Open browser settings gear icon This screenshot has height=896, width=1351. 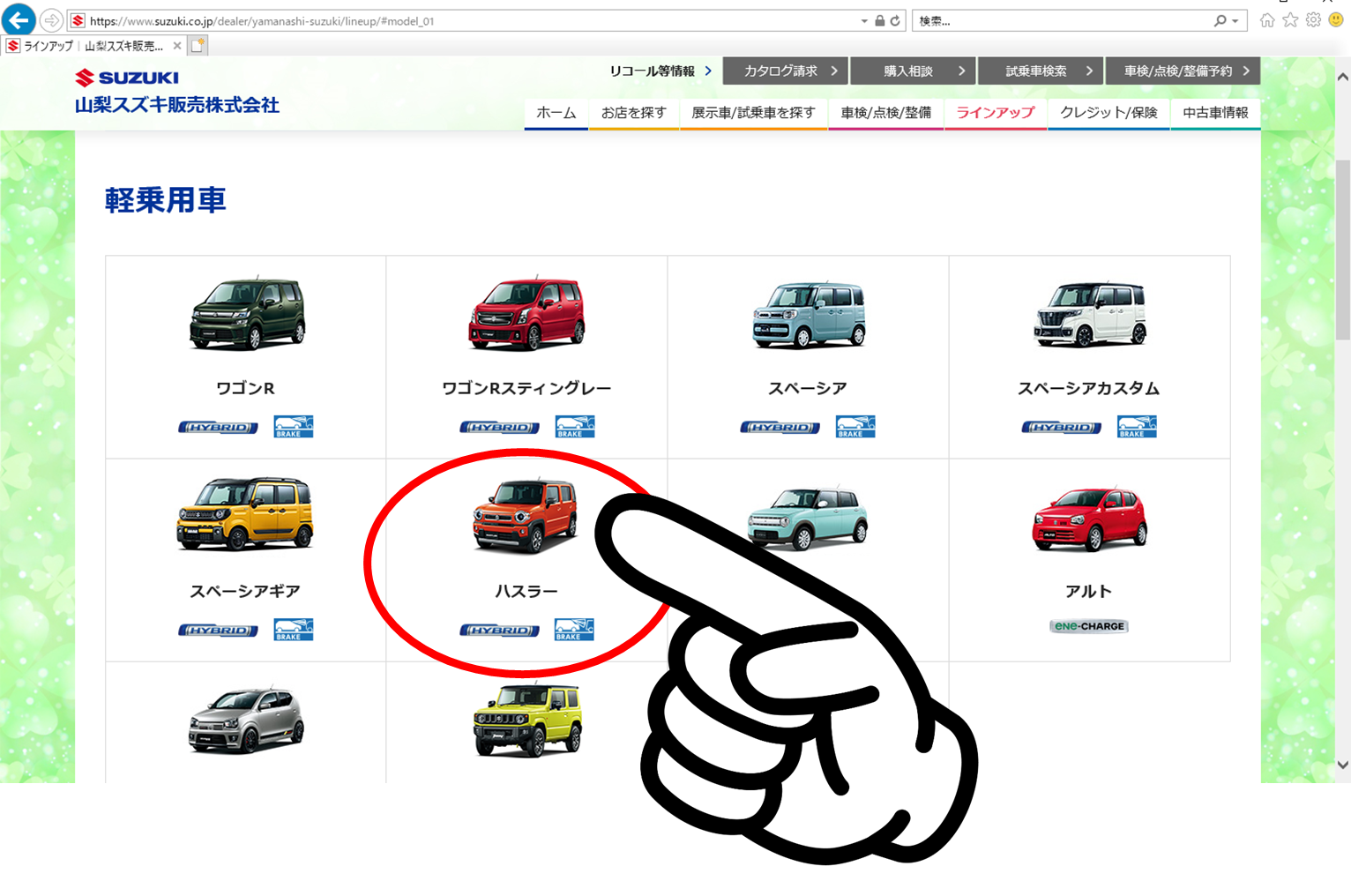pyautogui.click(x=1313, y=20)
